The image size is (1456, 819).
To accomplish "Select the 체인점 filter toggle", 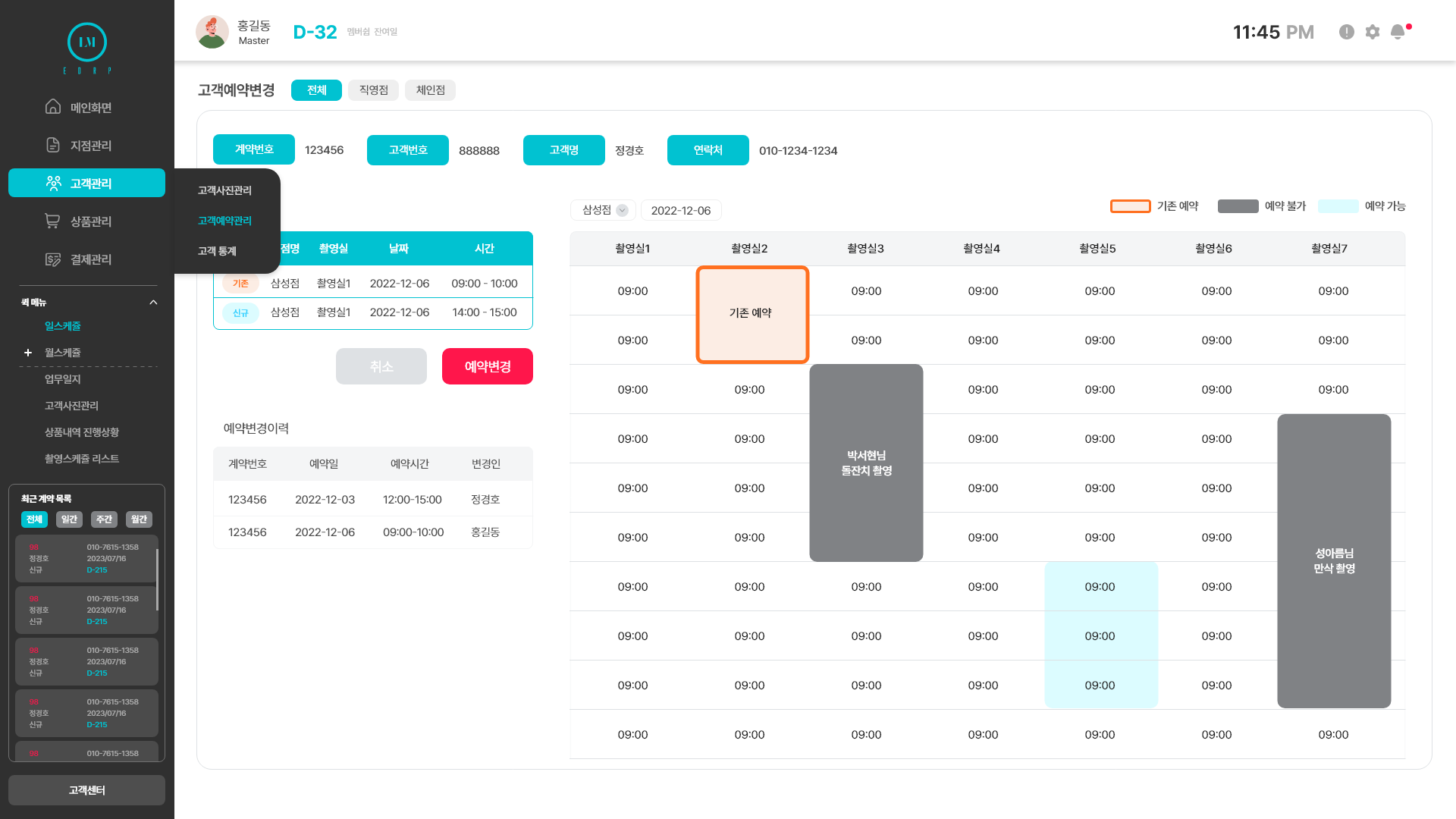I will pos(430,90).
